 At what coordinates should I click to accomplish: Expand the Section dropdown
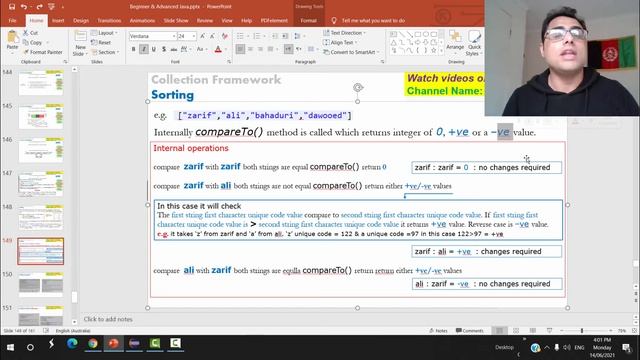click(x=105, y=52)
